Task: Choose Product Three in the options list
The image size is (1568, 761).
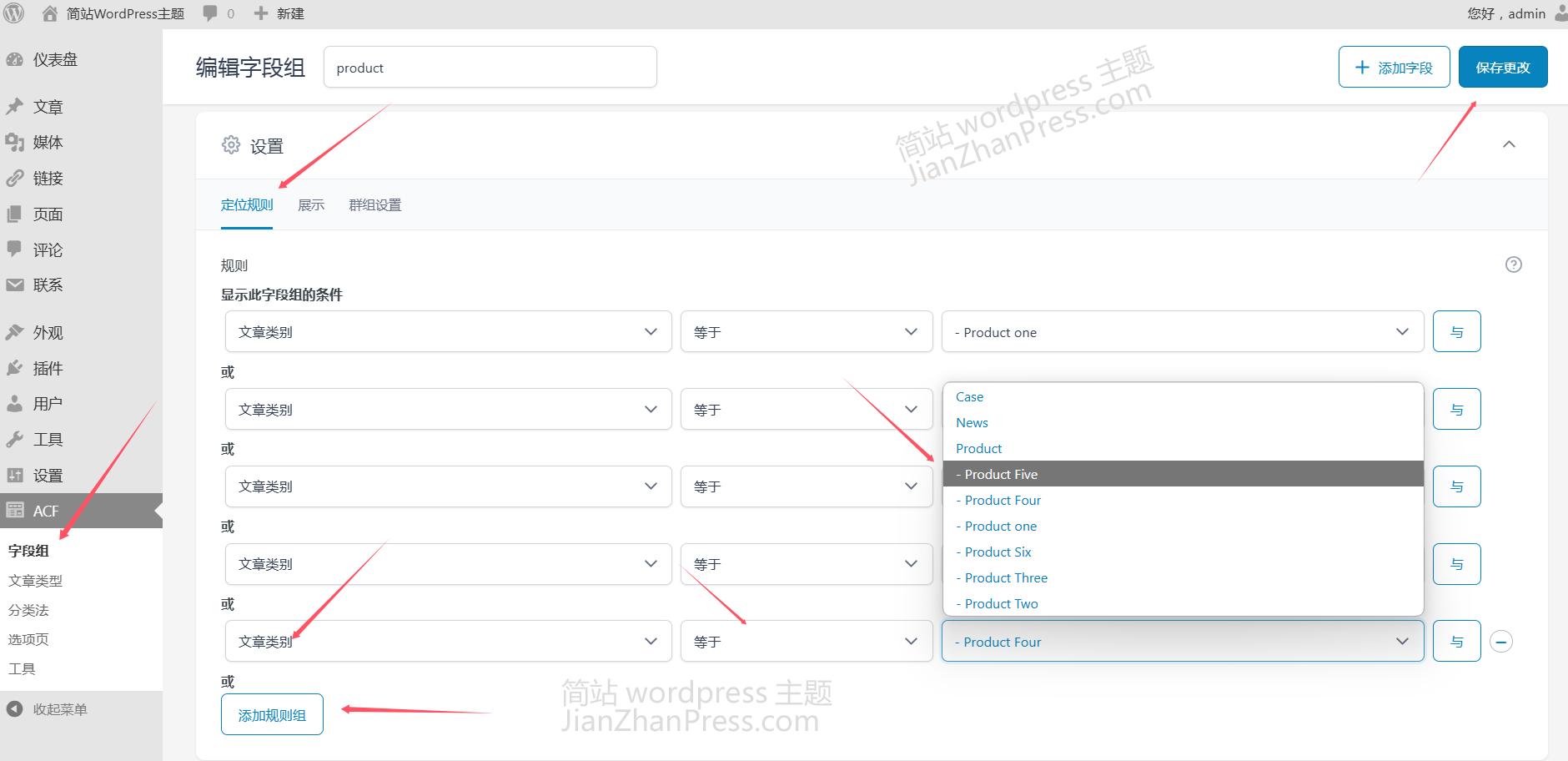Action: tap(1006, 577)
